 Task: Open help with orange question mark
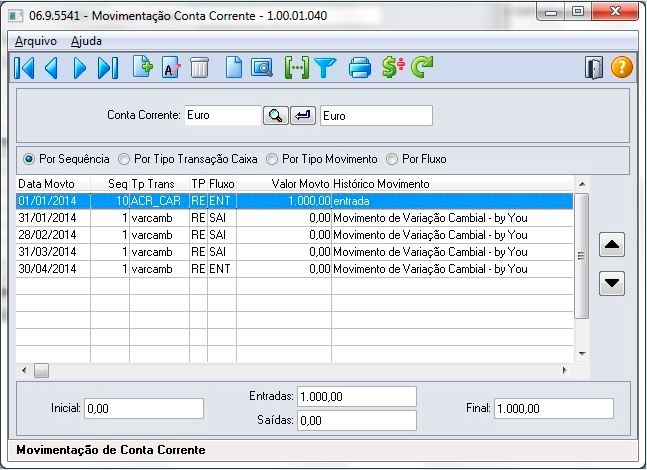click(621, 68)
